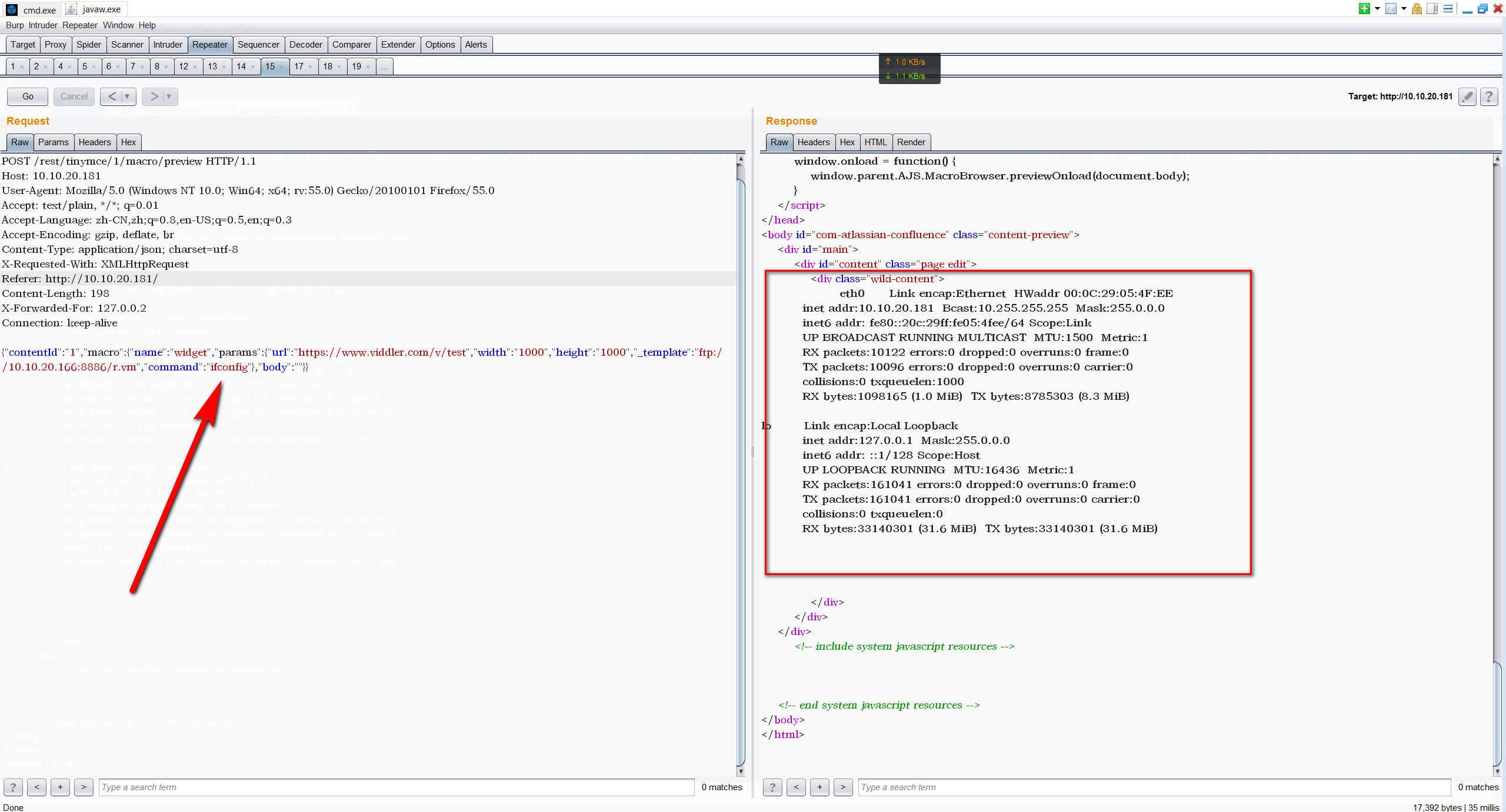Open the Burp menu

click(15, 25)
